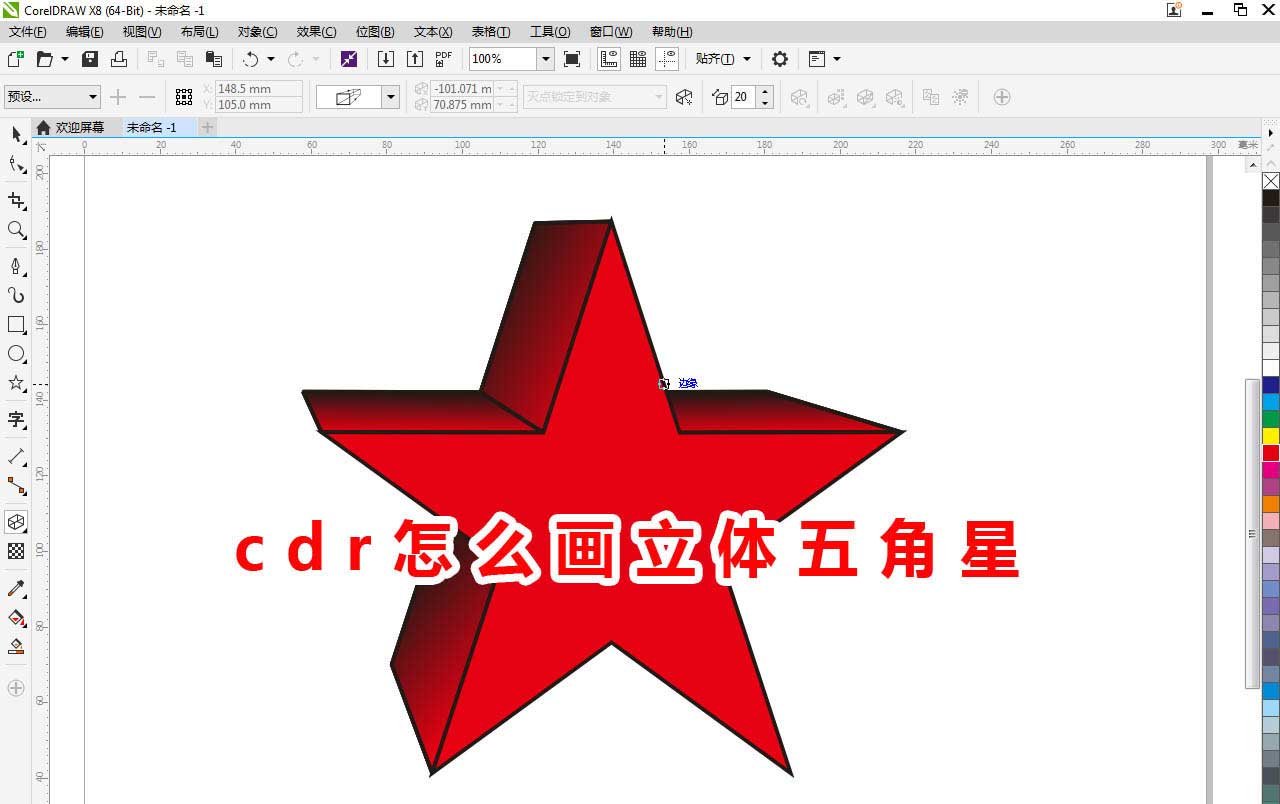This screenshot has width=1280, height=804.
Task: Pick the yellow swatch in palette
Action: [1270, 436]
